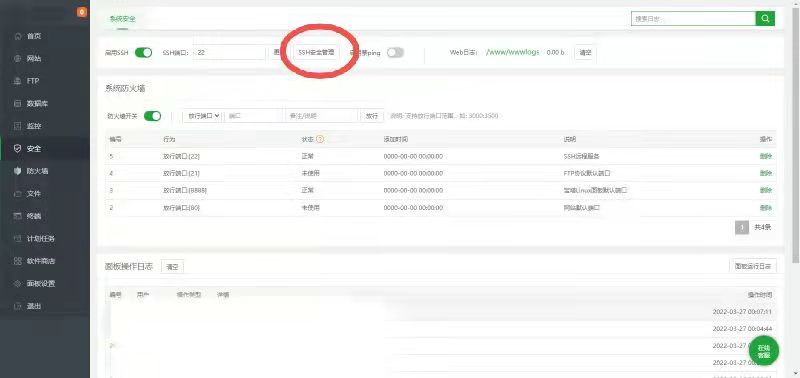
Task: Click the orange help icon beside 状态
Action: [320, 139]
